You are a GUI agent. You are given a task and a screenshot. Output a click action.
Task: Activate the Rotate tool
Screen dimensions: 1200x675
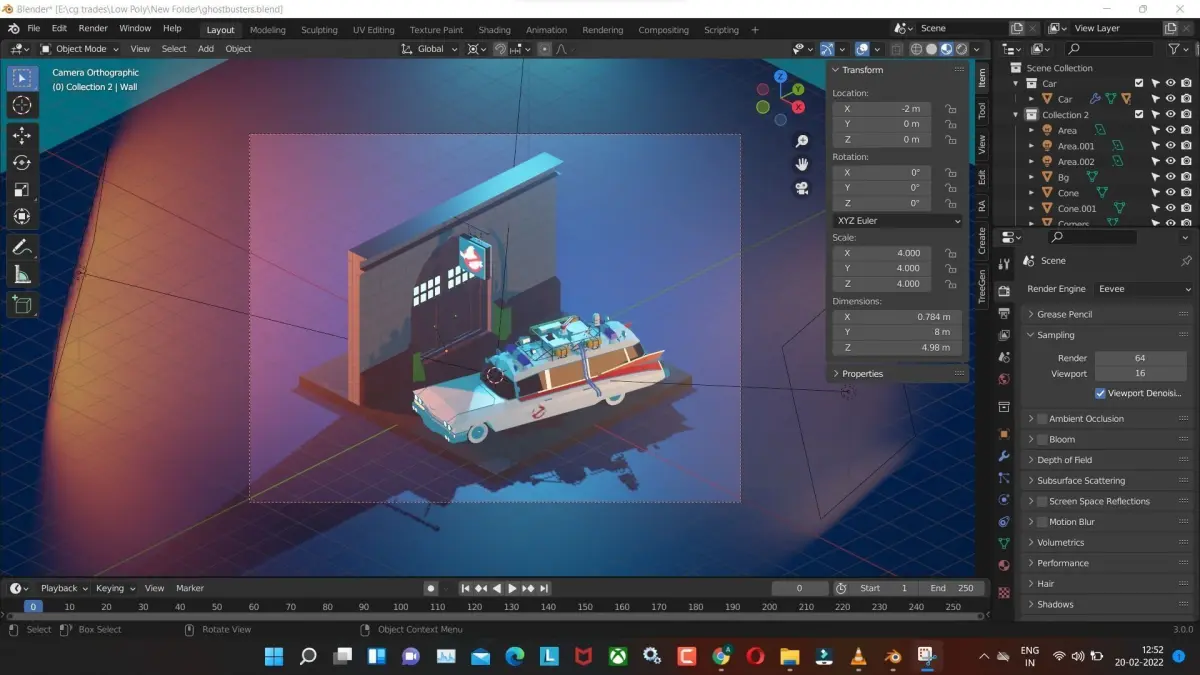22,163
